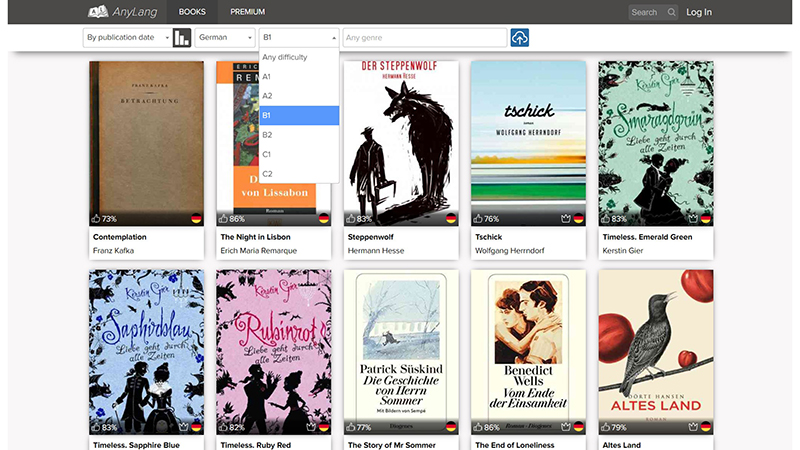Click the Any genre field

(424, 37)
